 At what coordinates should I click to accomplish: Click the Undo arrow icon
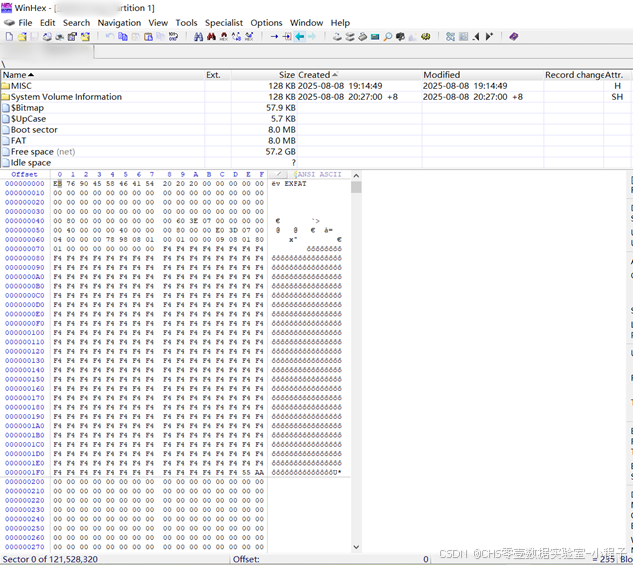pyautogui.click(x=109, y=37)
